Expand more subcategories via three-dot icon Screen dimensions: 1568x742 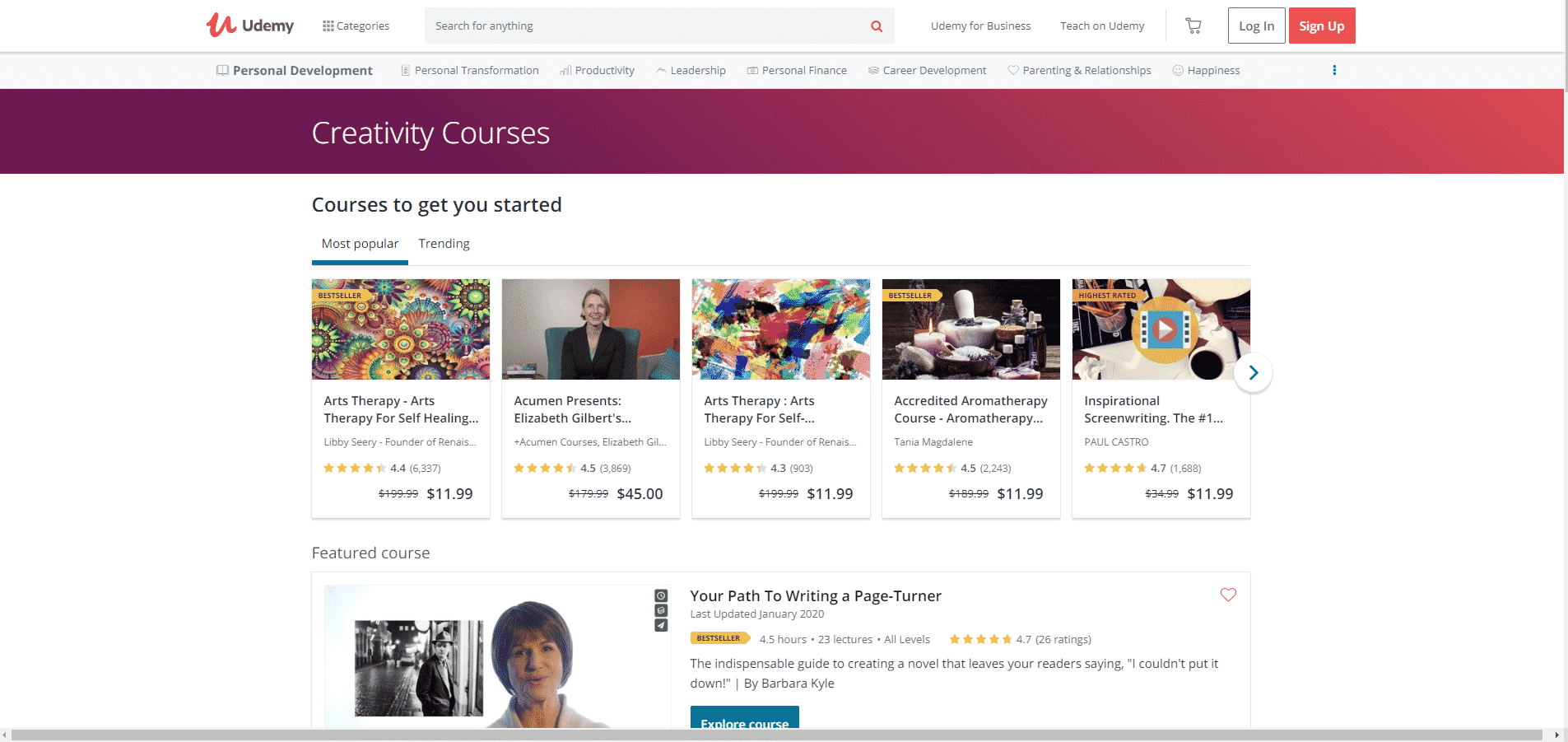pos(1334,70)
